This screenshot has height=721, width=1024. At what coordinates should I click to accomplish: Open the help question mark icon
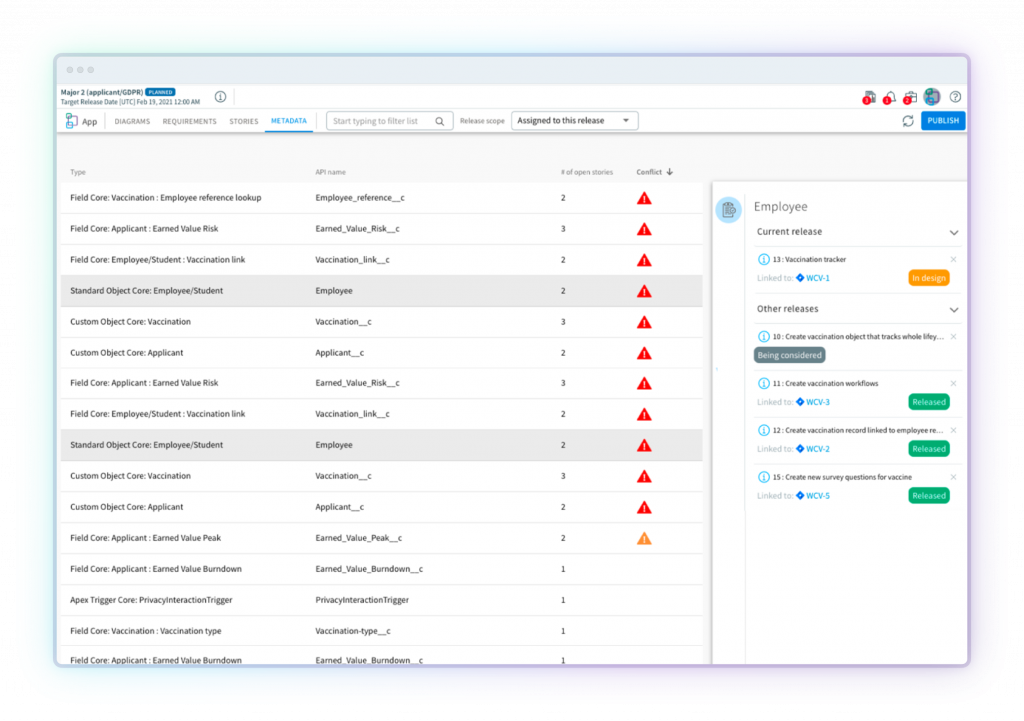click(x=955, y=97)
